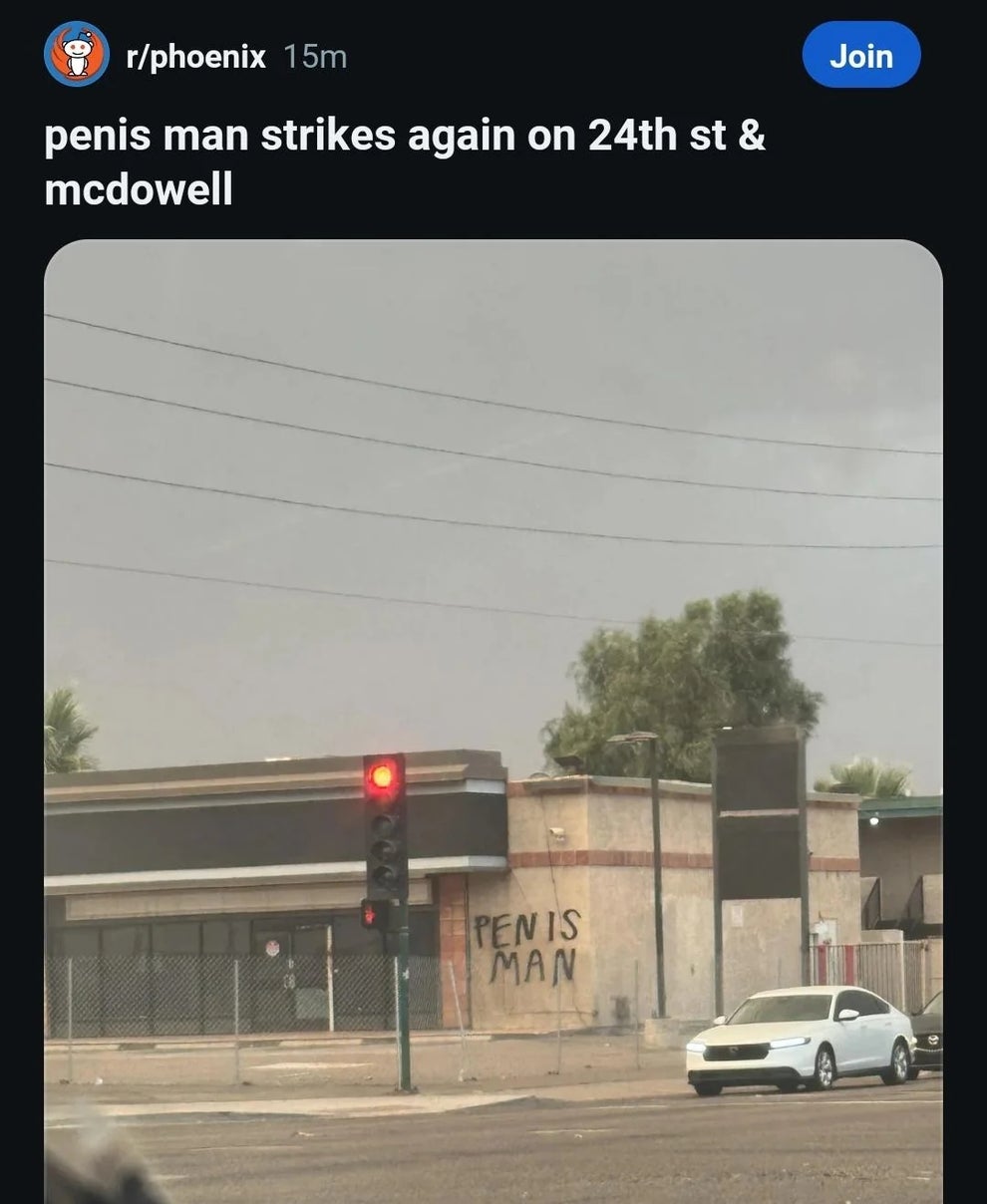Image resolution: width=987 pixels, height=1204 pixels.
Task: Tap the red traffic light in the photo
Action: point(383,777)
